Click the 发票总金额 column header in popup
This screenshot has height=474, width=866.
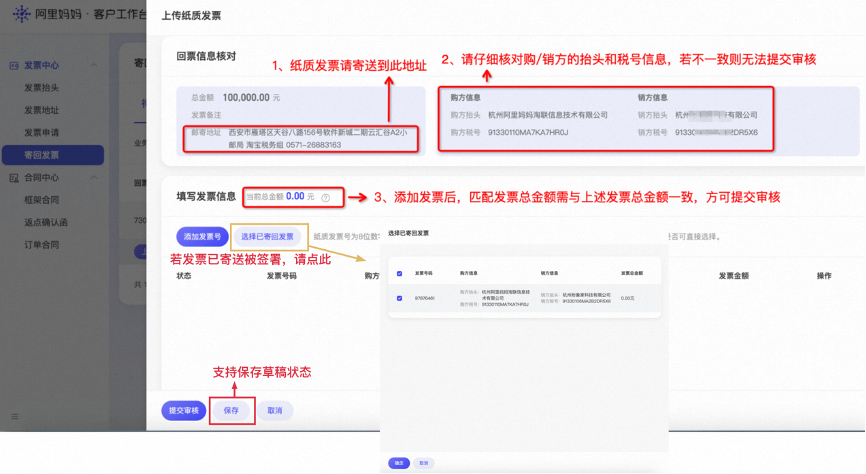click(x=632, y=273)
